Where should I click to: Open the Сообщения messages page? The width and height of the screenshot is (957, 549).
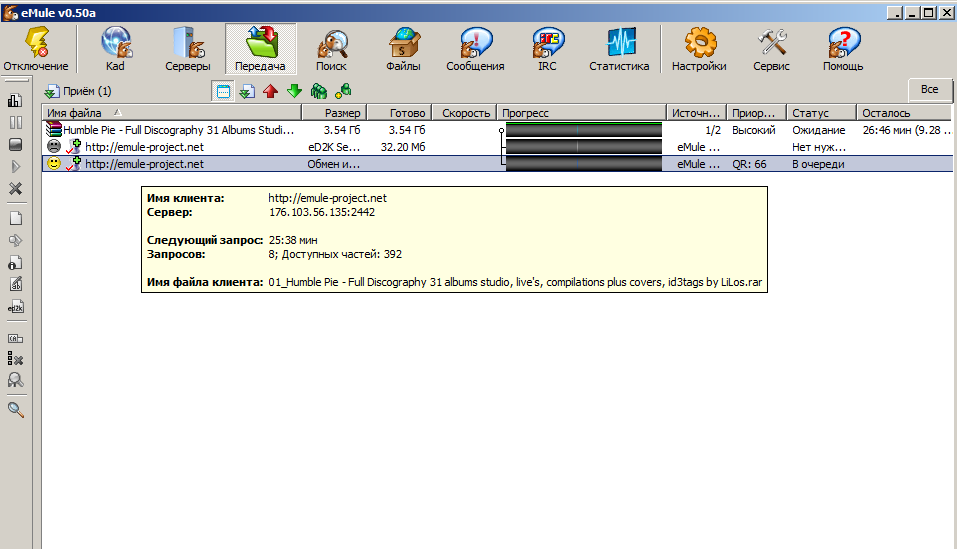[x=475, y=49]
